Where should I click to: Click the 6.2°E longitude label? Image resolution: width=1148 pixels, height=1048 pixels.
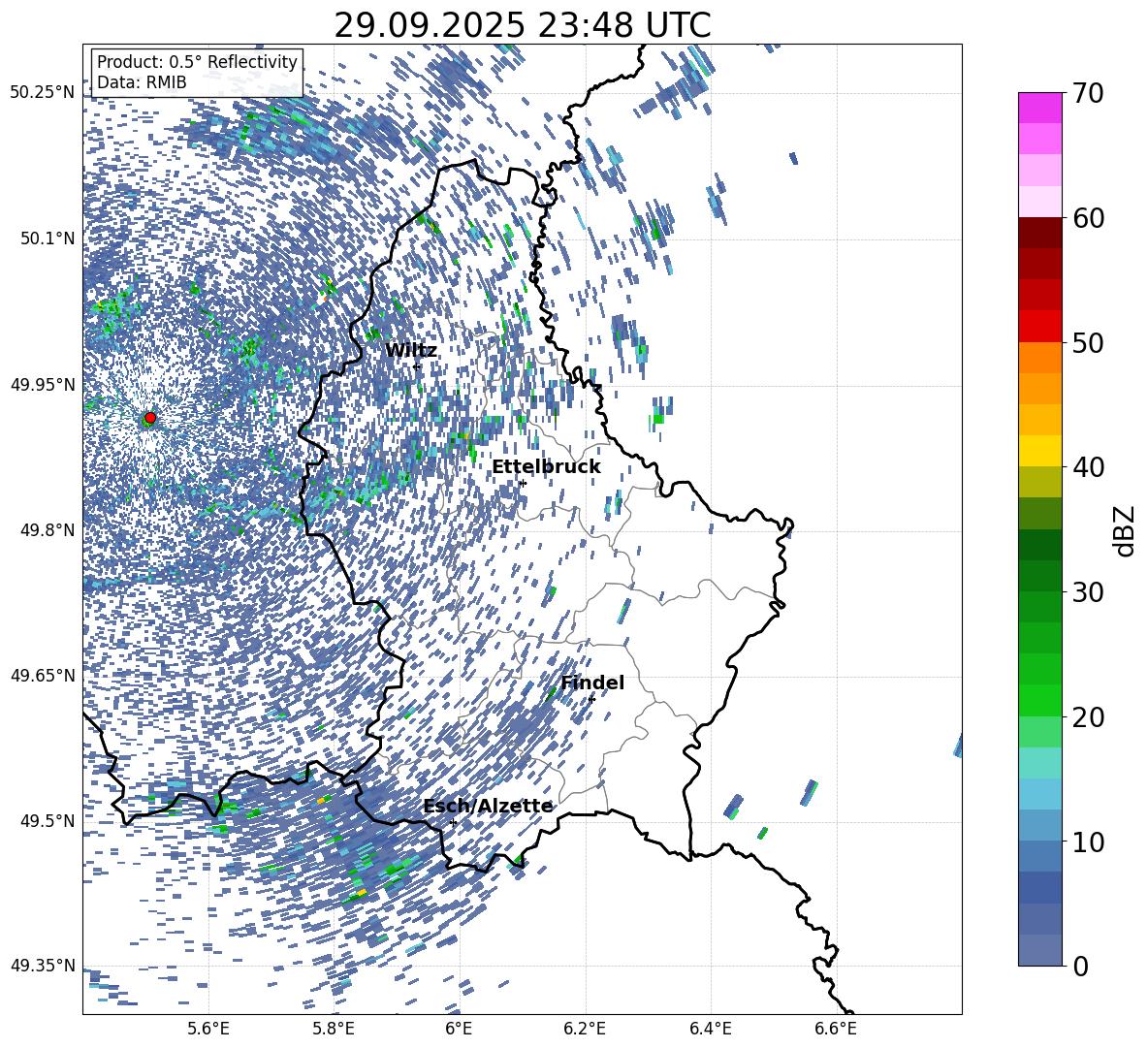(x=585, y=1029)
